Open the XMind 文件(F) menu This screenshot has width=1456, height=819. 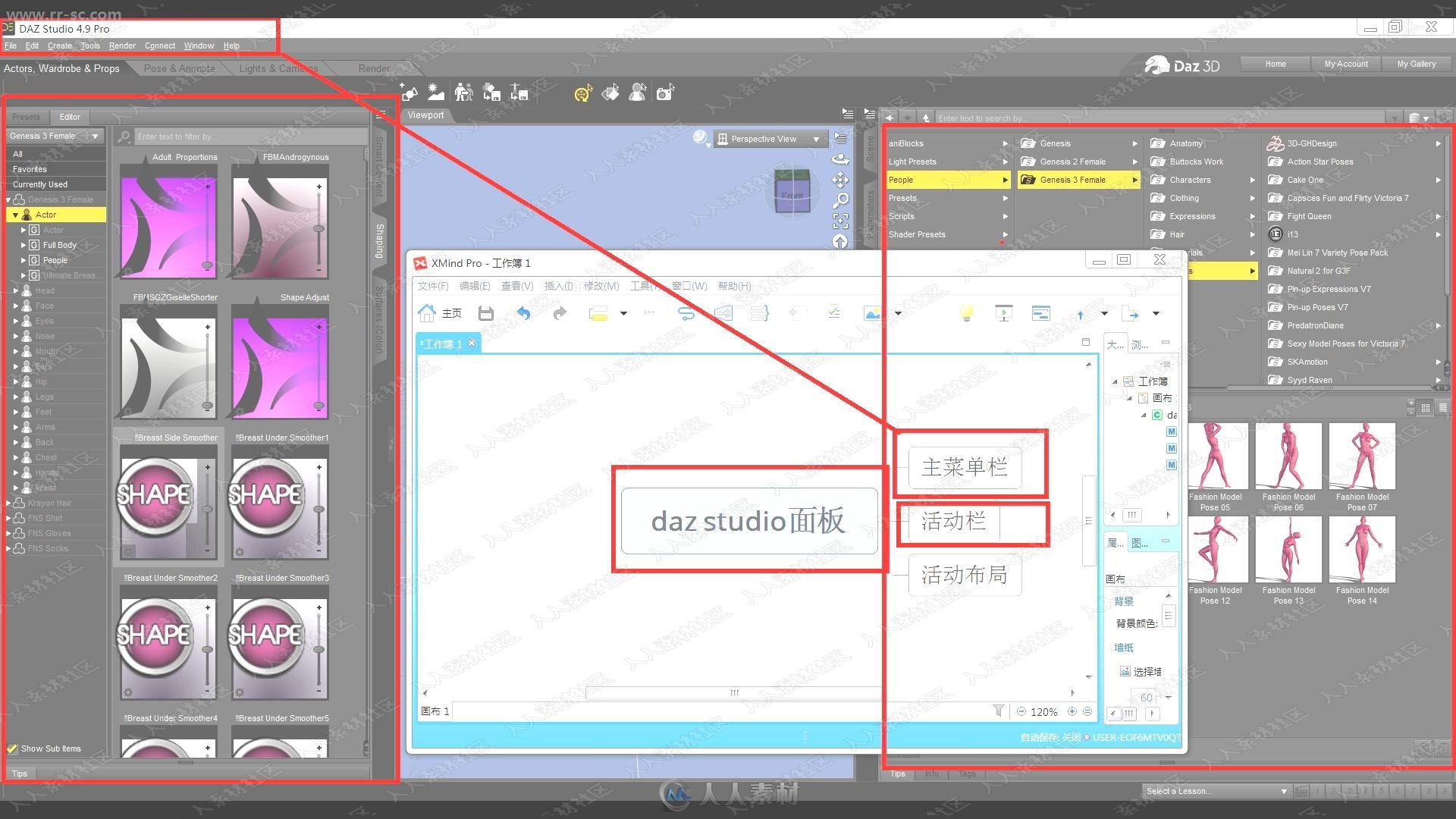pos(433,286)
